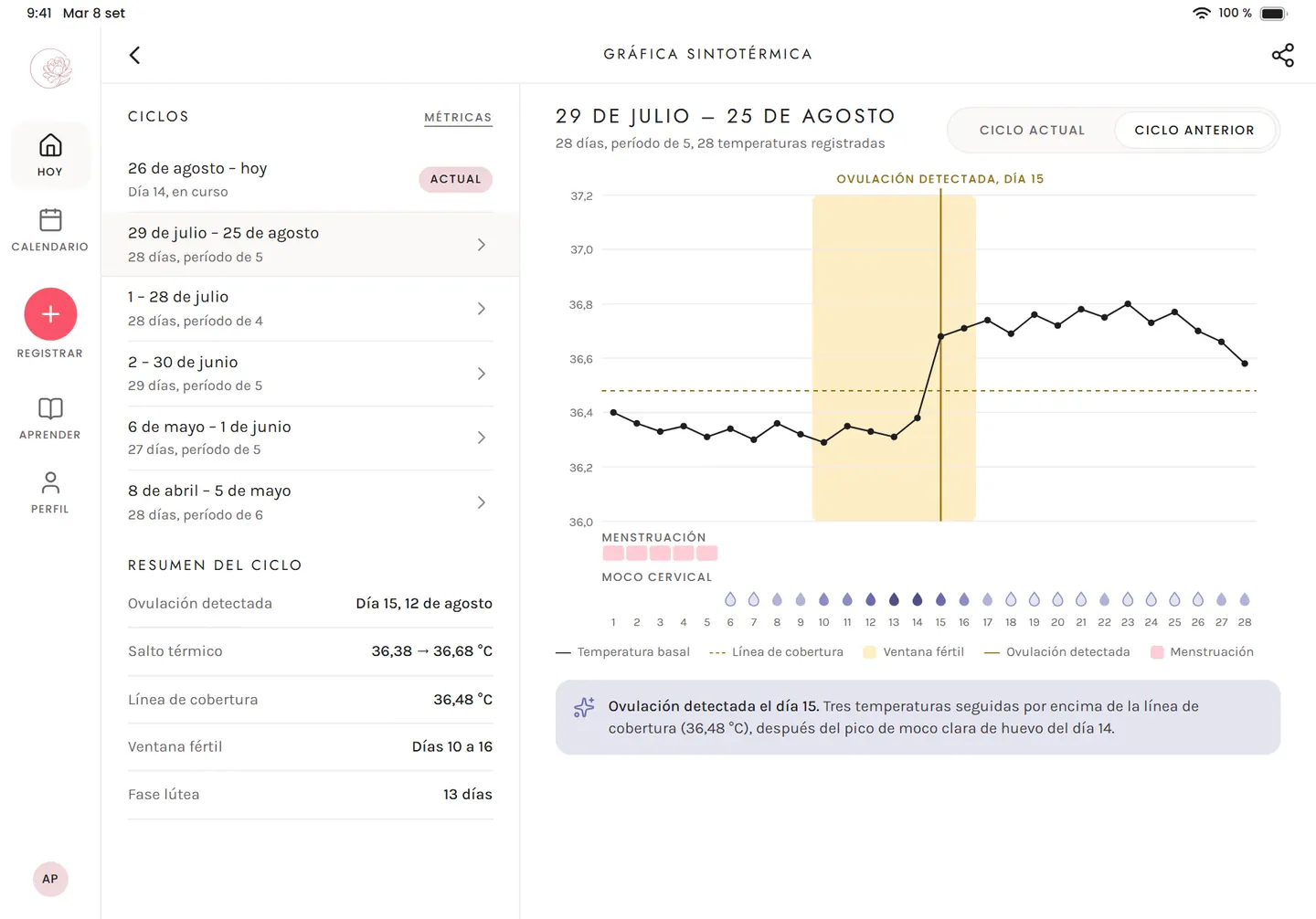Click the Salto térmico value 36,38 → 36,68 °C

point(431,651)
